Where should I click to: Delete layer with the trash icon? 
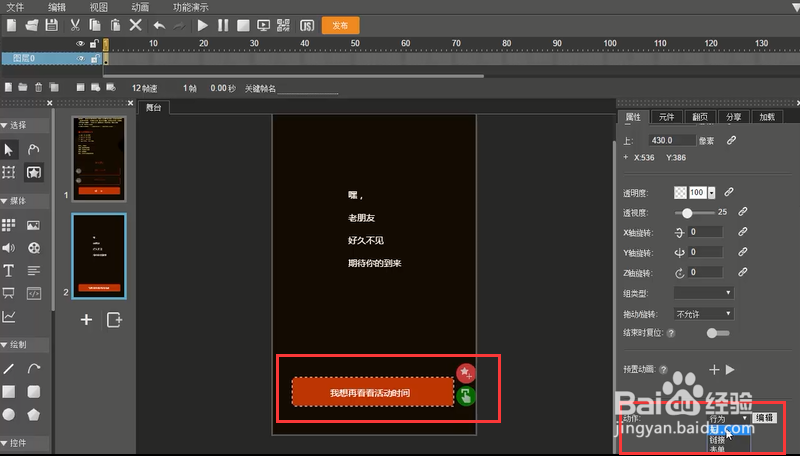[38, 87]
